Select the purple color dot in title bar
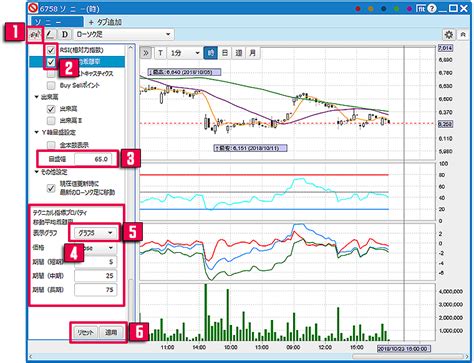This screenshot has width=474, height=363. 409,9
